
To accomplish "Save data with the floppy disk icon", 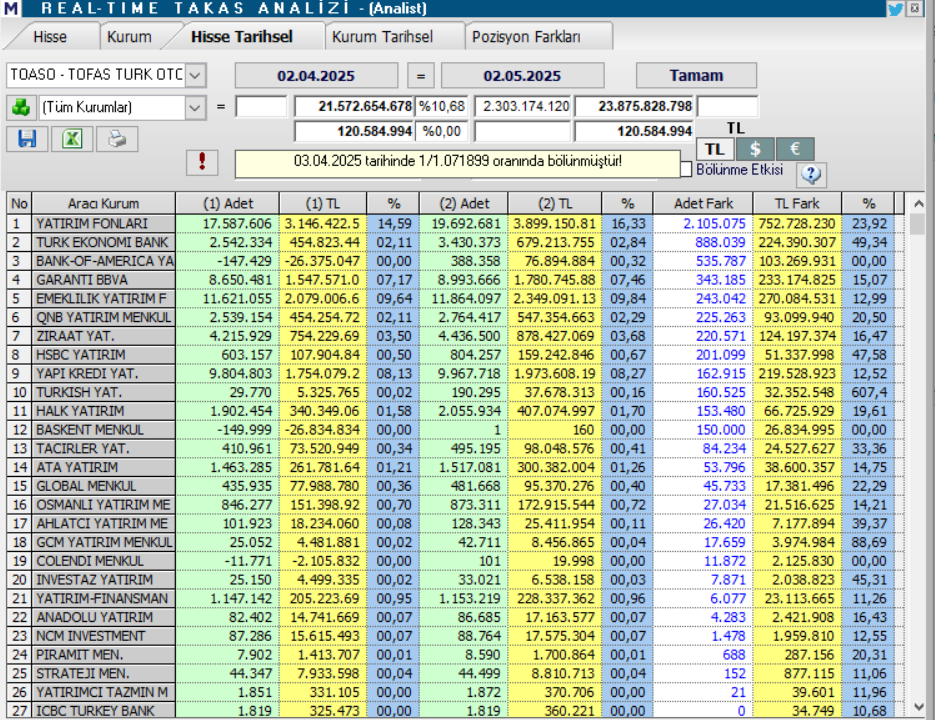I will pos(27,139).
